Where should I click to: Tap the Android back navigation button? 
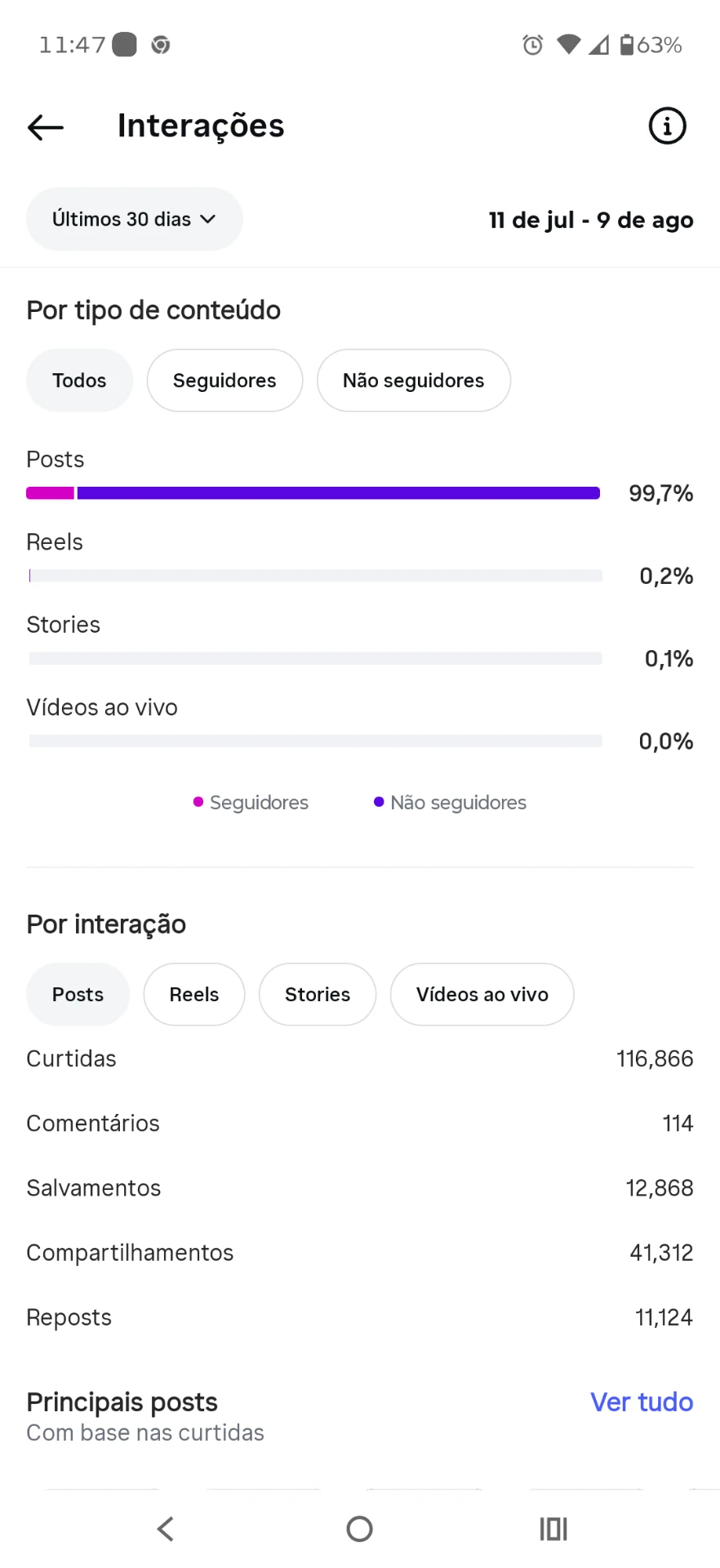[166, 1529]
